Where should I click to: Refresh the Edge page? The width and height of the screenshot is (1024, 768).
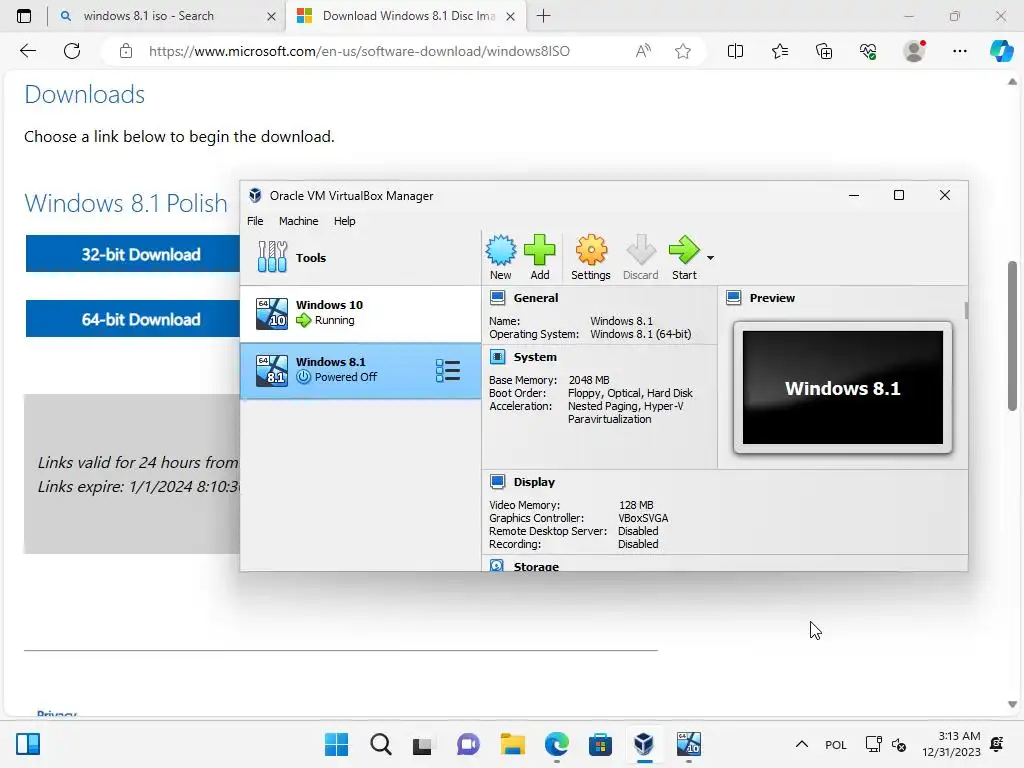[x=72, y=51]
